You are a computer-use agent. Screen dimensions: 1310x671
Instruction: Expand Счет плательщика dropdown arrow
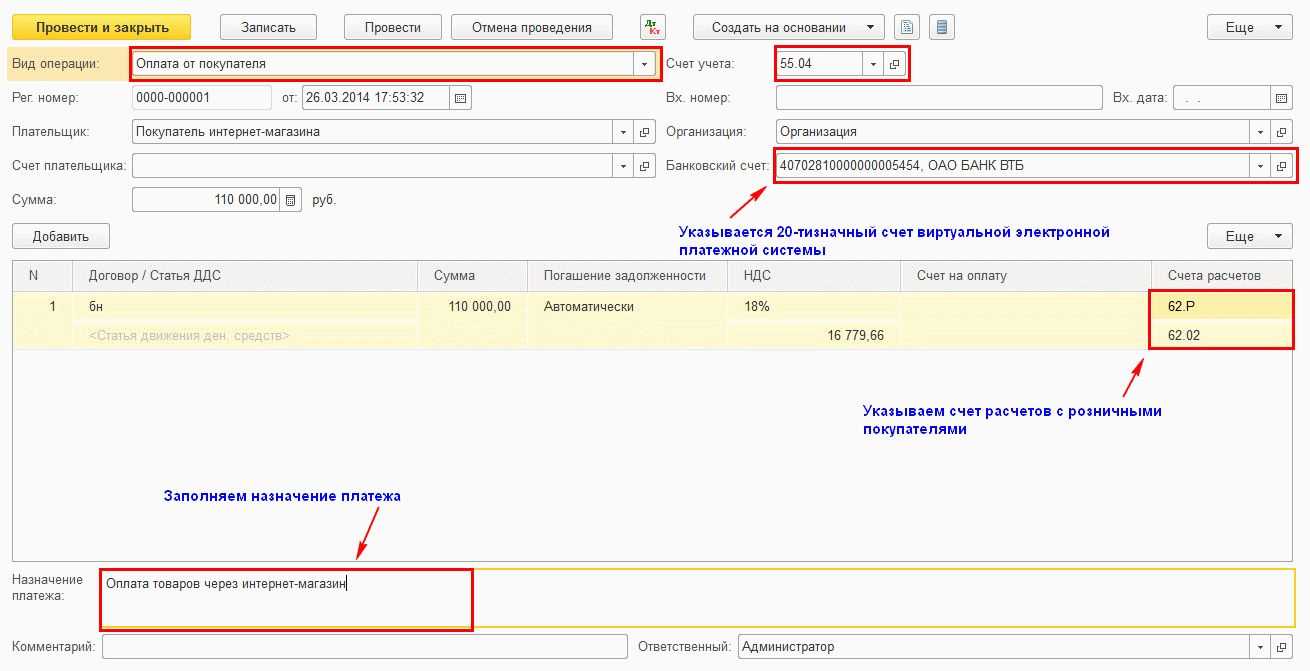(x=623, y=166)
